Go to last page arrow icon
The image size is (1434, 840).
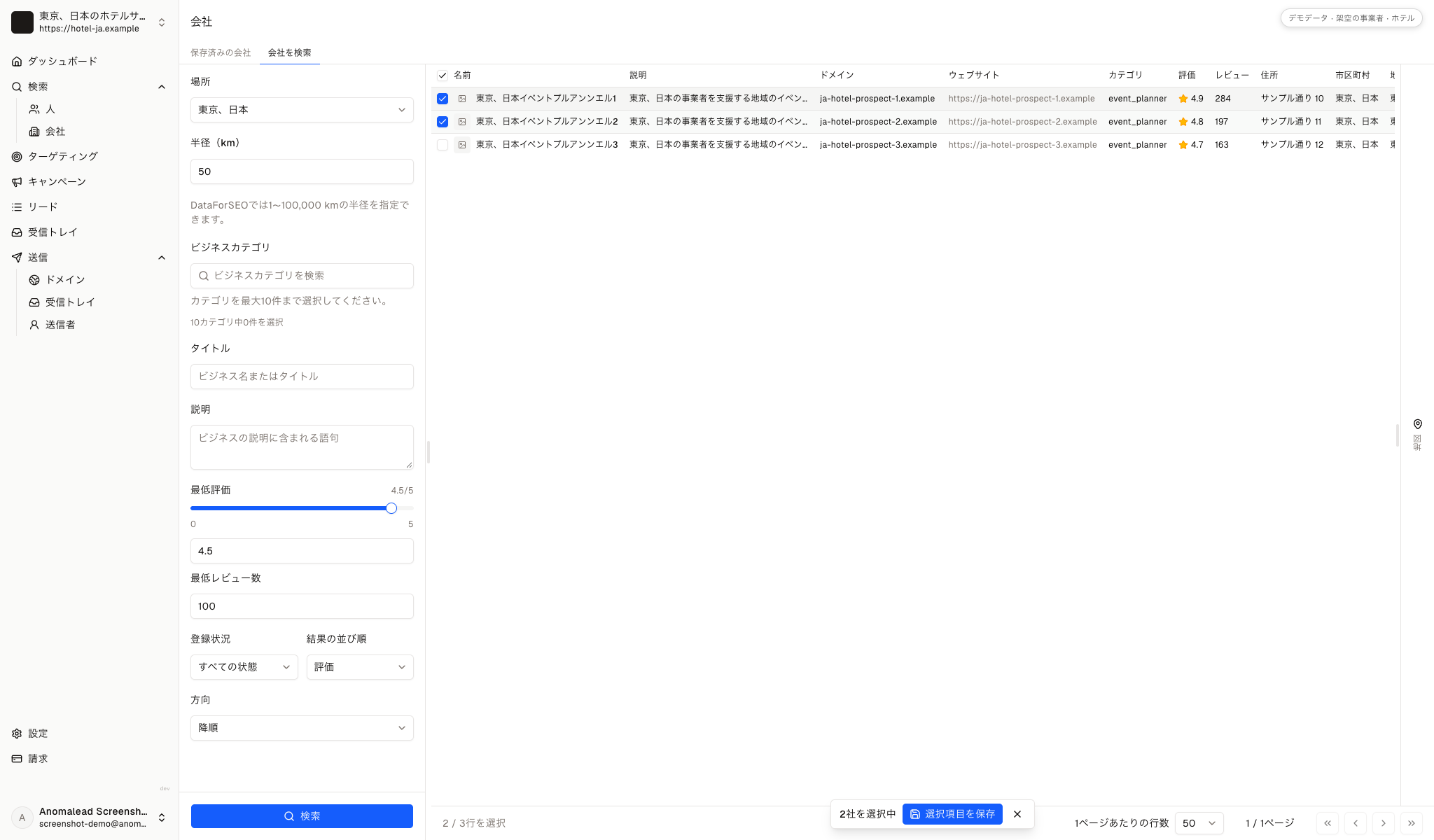(1411, 823)
